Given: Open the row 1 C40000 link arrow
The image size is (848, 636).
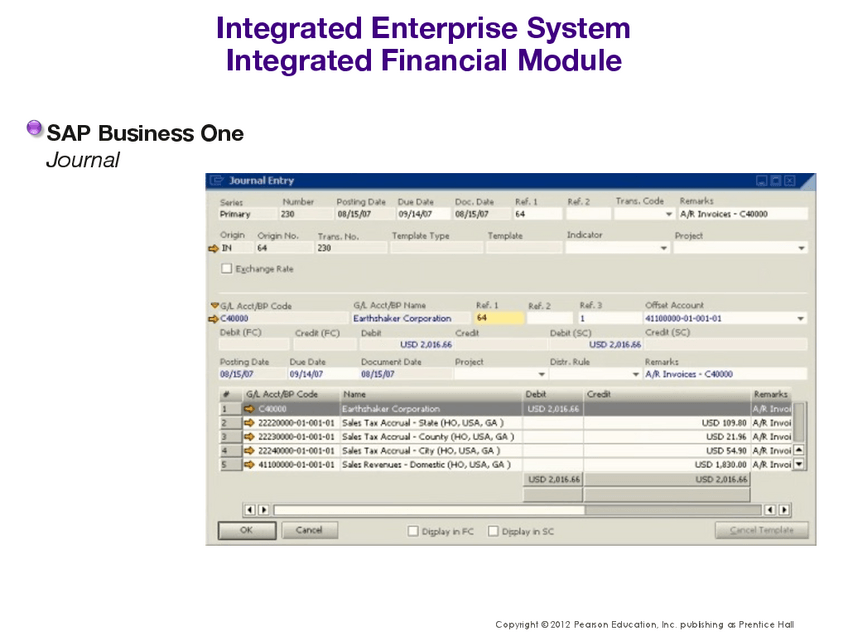Looking at the screenshot, I should pyautogui.click(x=249, y=409).
